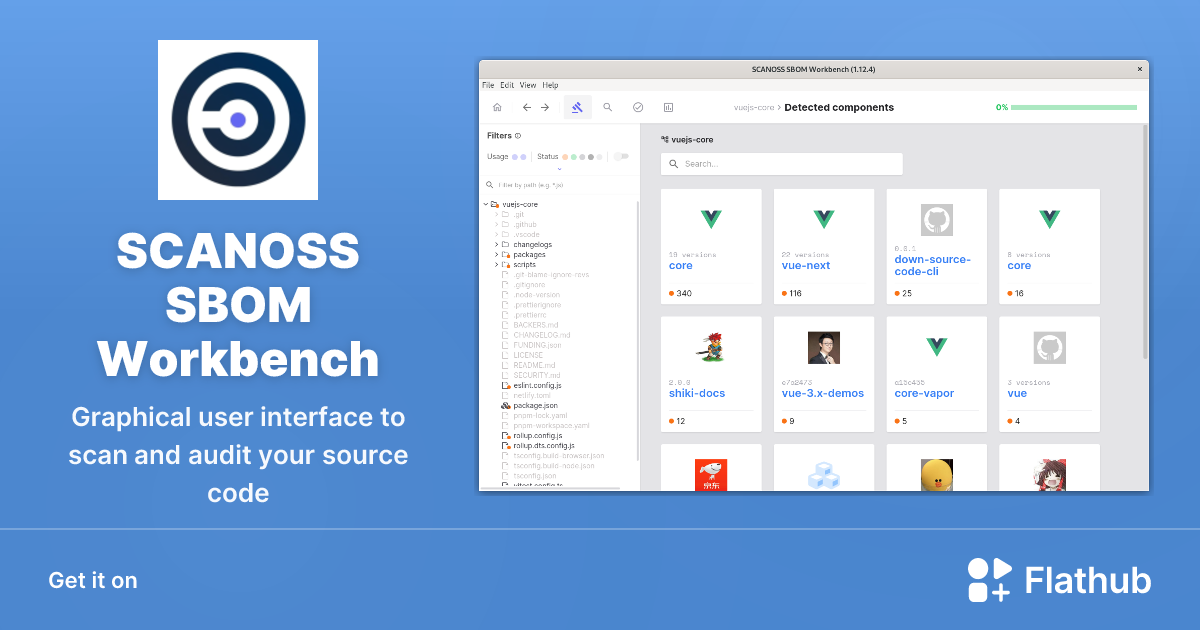Open the report chart icon in the toolbar
The image size is (1200, 630).
click(x=668, y=107)
